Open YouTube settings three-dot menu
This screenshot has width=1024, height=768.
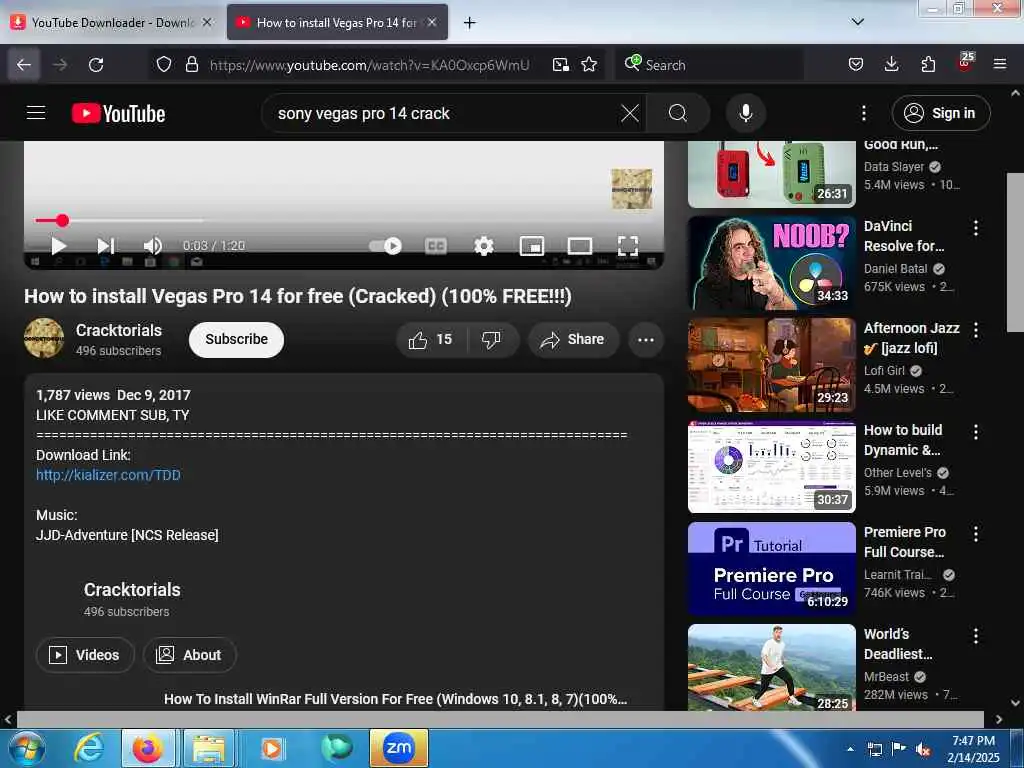click(x=863, y=113)
